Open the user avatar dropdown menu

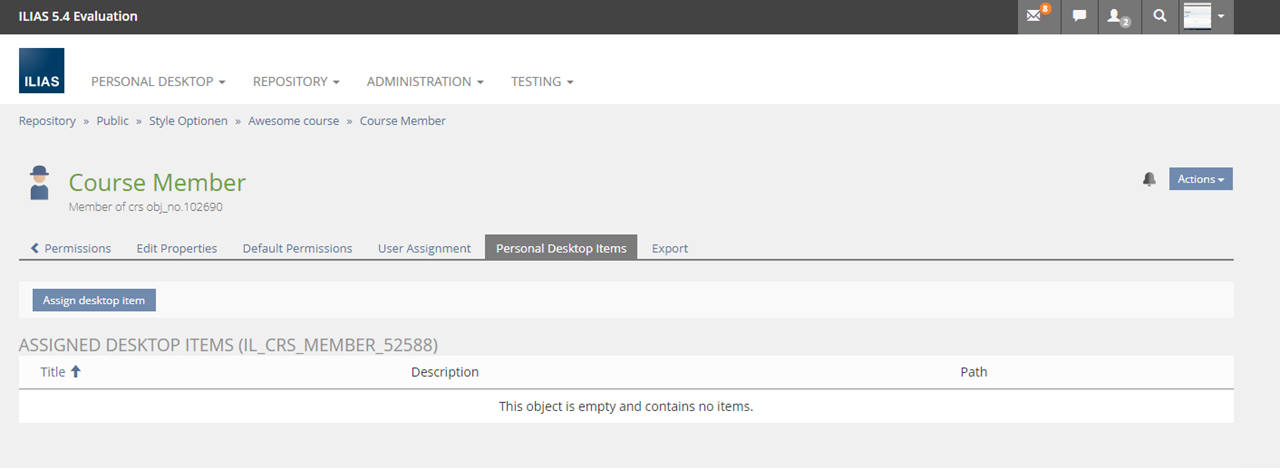point(1206,17)
